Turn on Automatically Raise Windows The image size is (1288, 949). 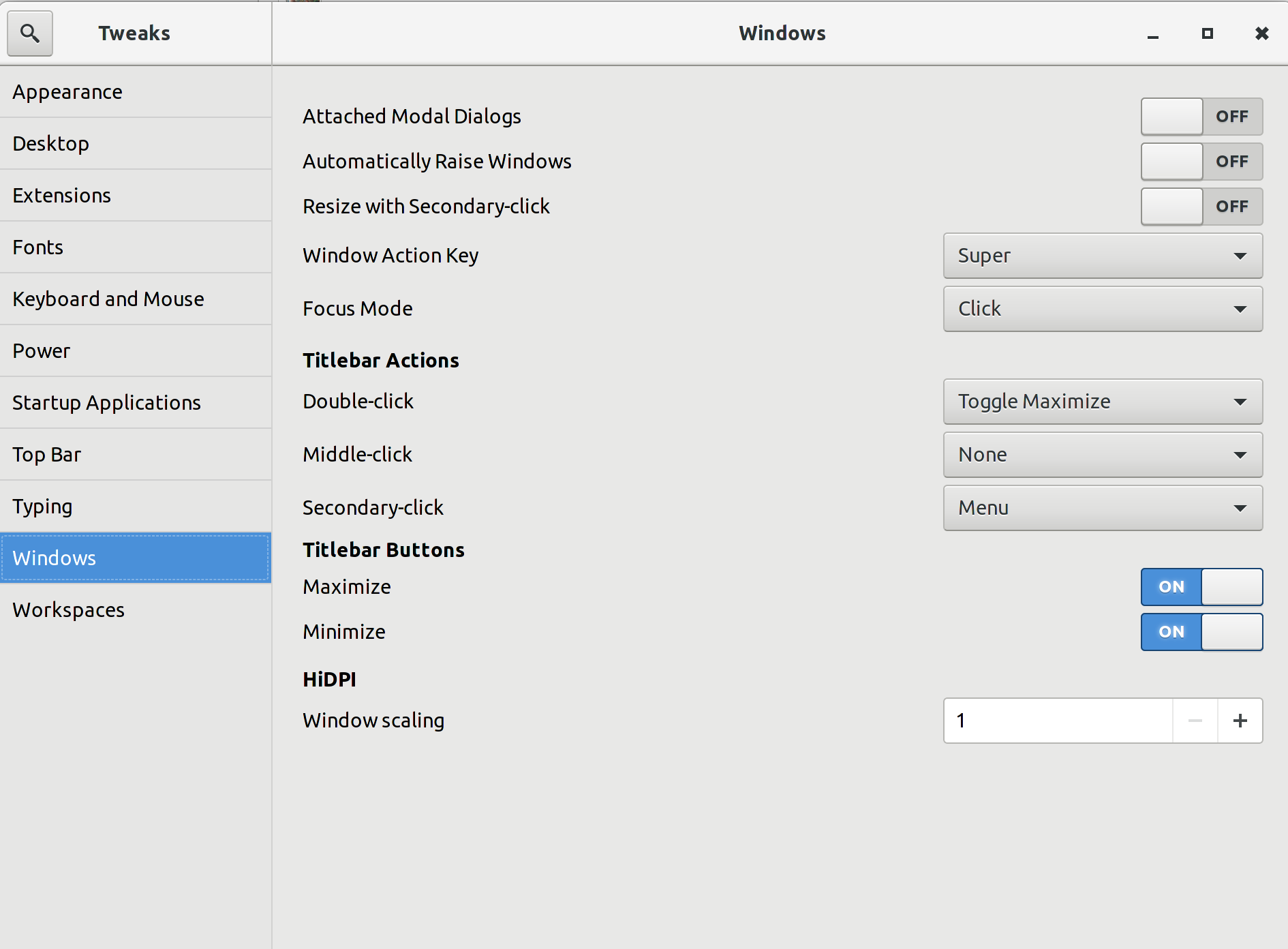[x=1201, y=162]
